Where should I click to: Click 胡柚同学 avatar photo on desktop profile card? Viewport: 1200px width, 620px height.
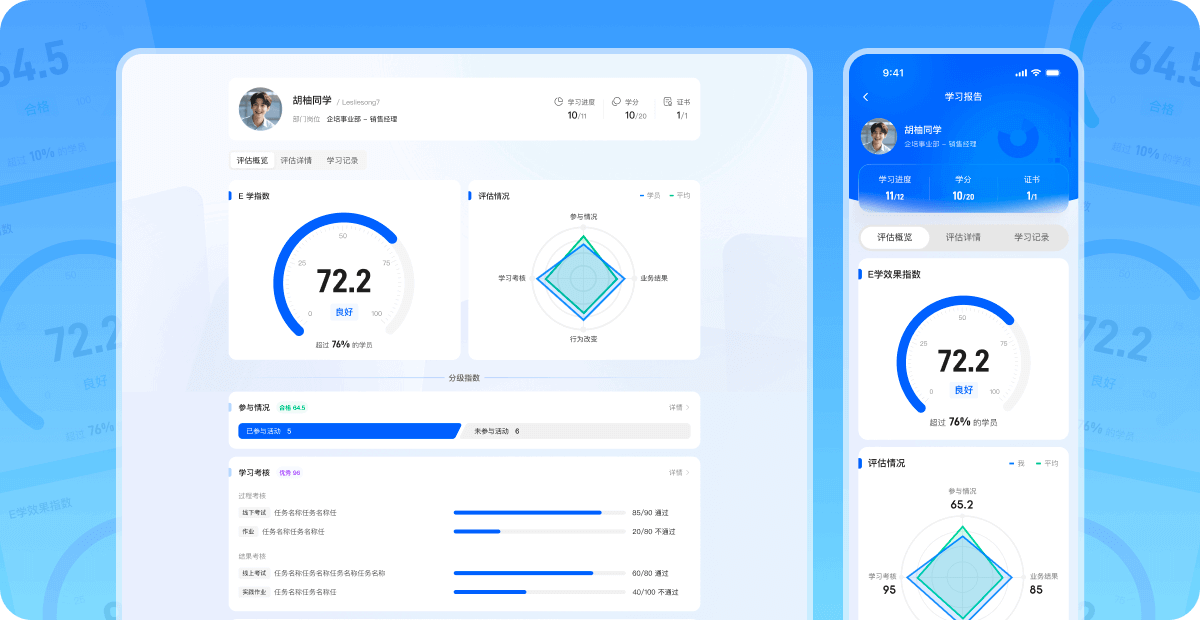(x=260, y=109)
